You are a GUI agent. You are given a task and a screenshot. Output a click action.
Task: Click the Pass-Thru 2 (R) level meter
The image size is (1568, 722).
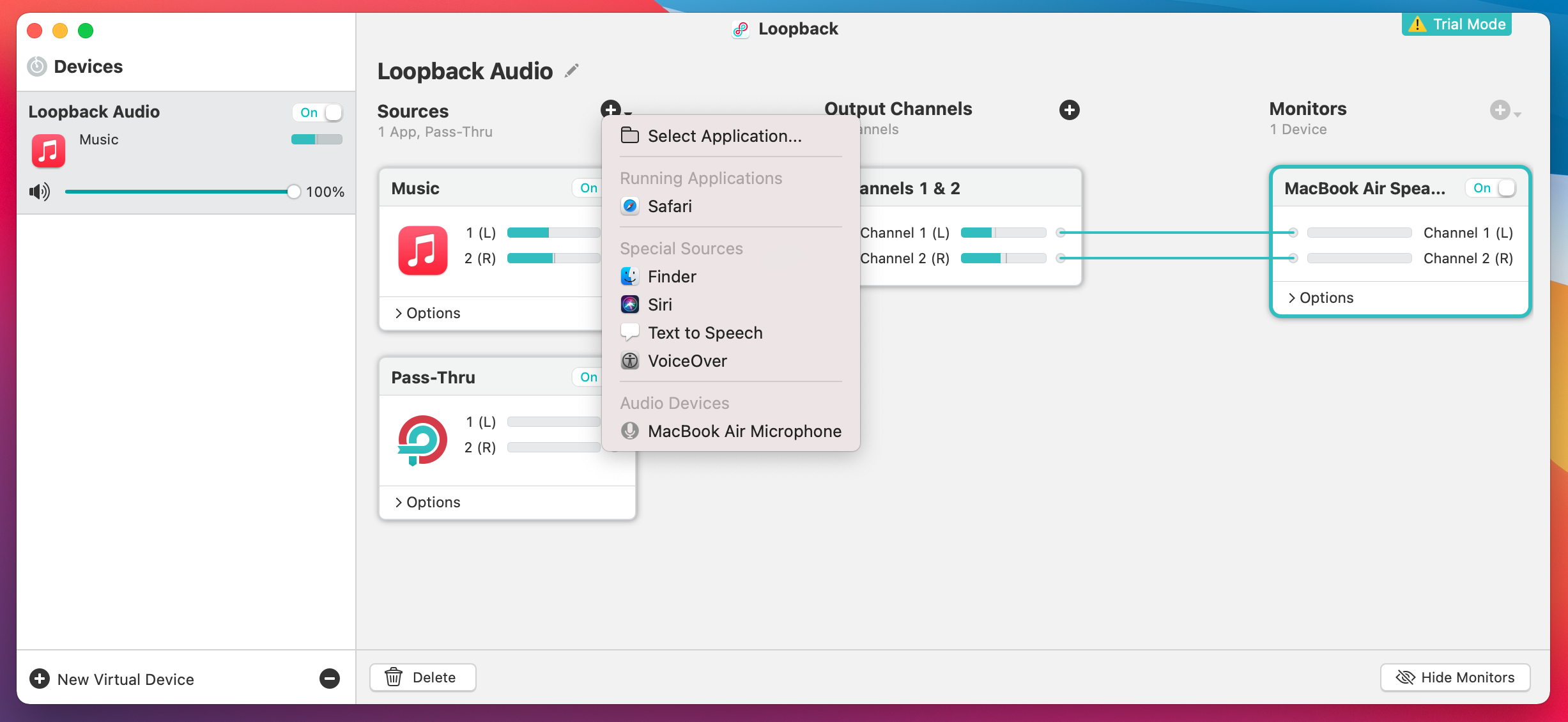coord(553,447)
